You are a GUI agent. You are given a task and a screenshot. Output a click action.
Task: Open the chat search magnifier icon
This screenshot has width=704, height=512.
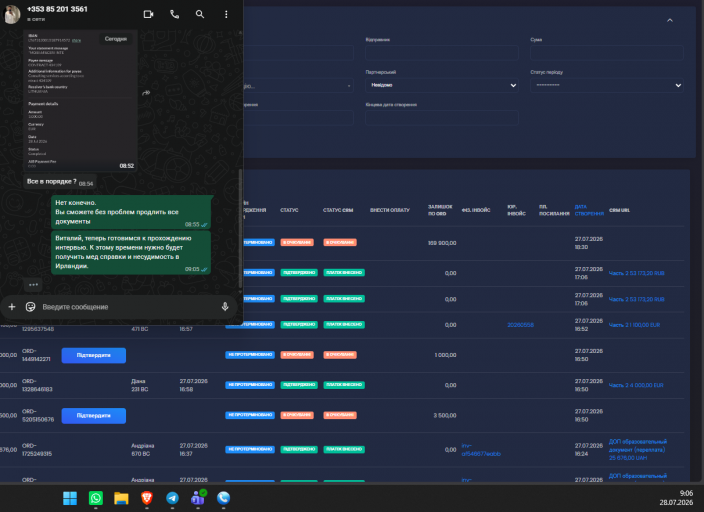pos(200,14)
